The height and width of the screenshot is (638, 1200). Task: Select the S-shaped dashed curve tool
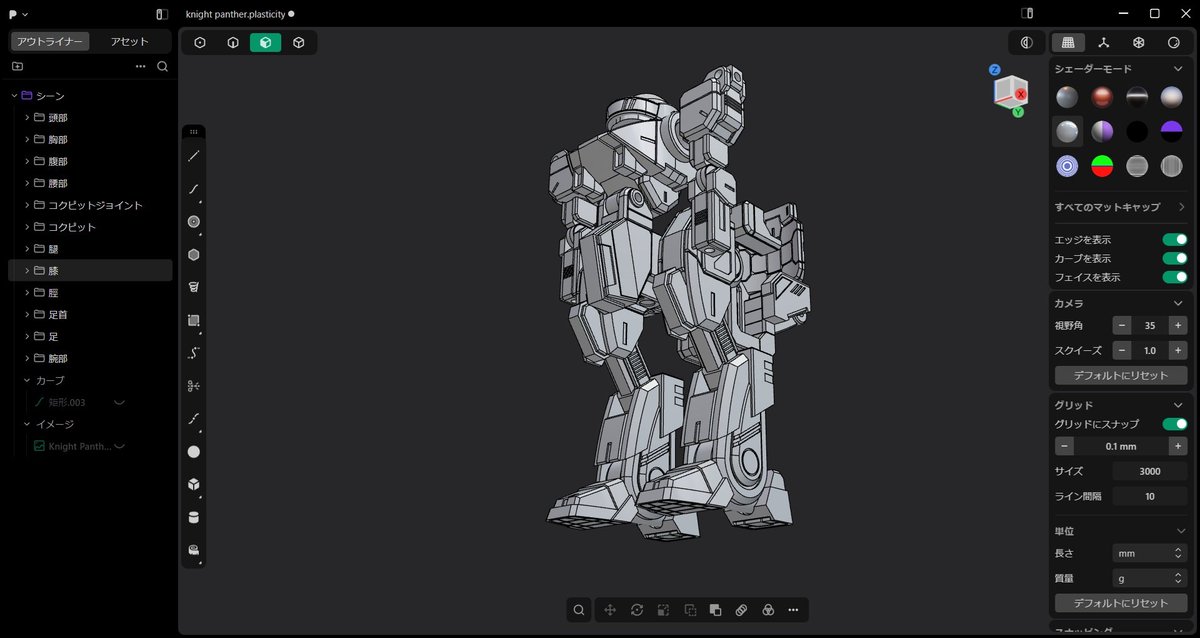pos(194,353)
